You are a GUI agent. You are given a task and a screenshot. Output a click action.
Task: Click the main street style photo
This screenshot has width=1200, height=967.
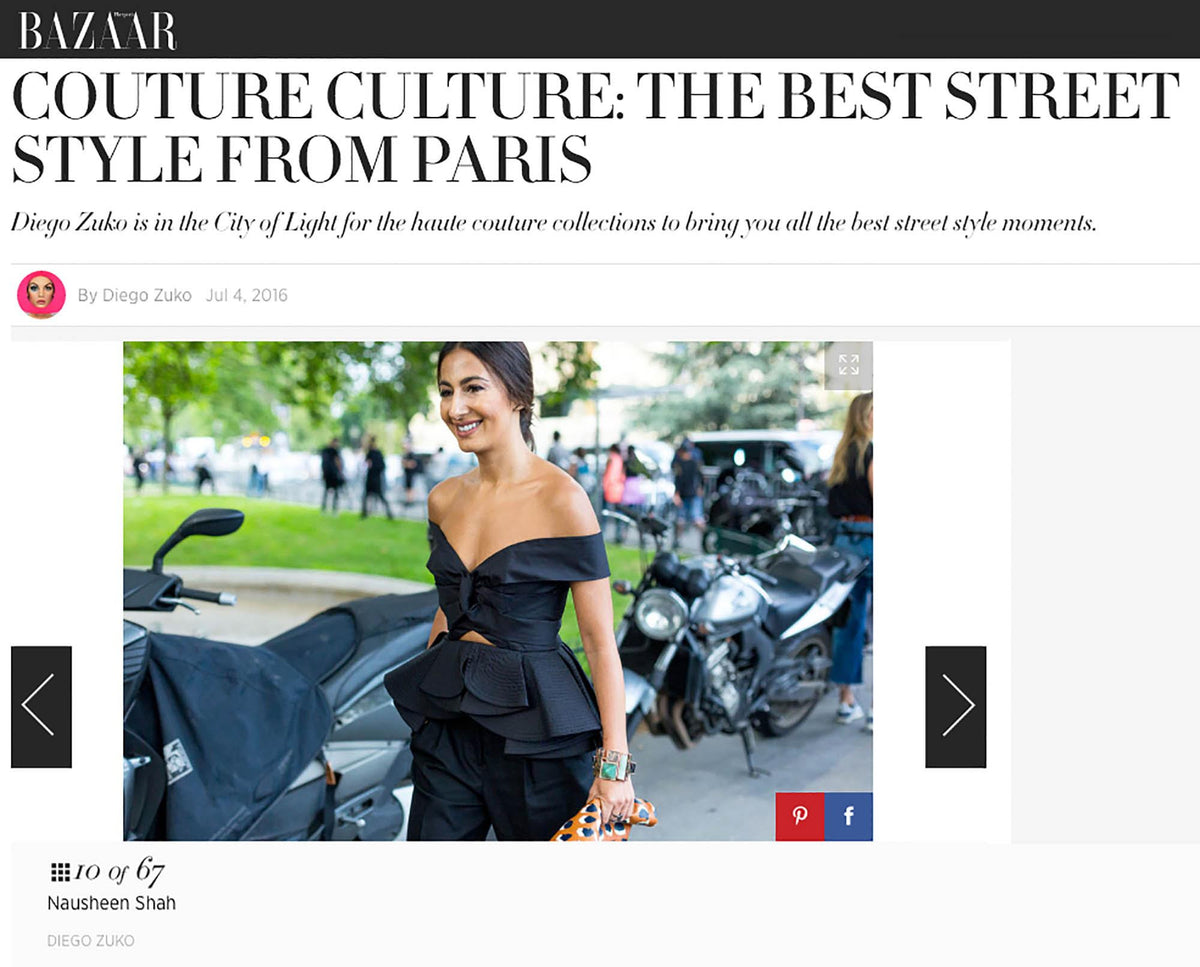[498, 591]
